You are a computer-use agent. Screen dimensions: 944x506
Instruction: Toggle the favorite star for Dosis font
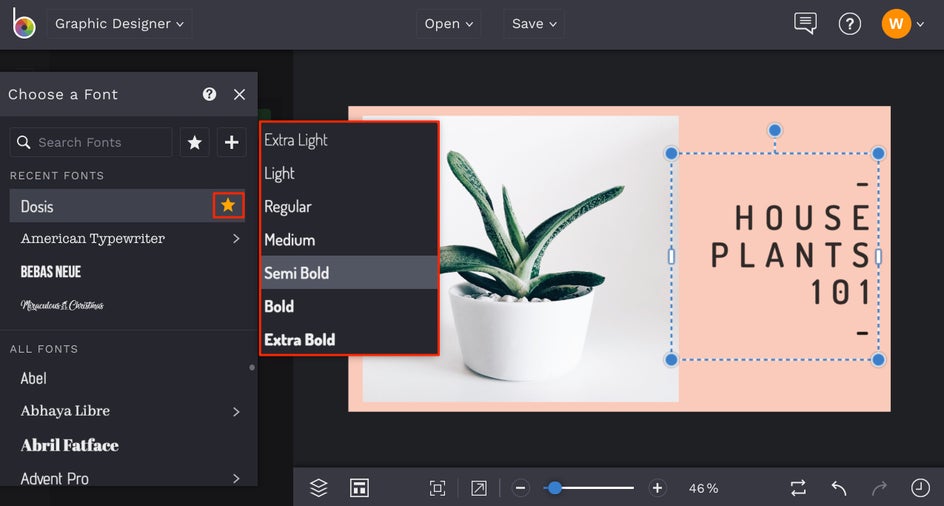(228, 205)
